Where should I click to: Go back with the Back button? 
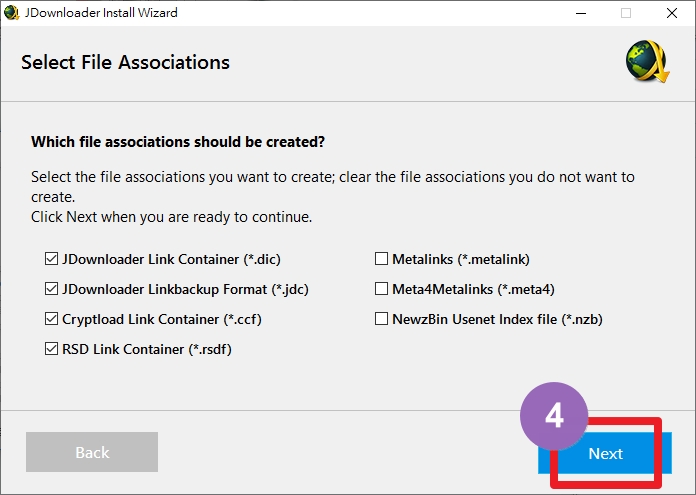92,452
